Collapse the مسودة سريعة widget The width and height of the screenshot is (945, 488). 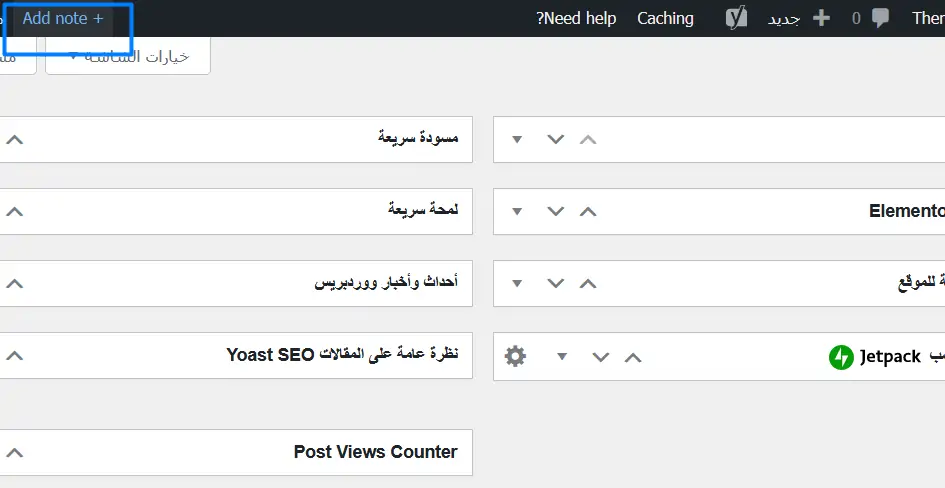point(13,139)
